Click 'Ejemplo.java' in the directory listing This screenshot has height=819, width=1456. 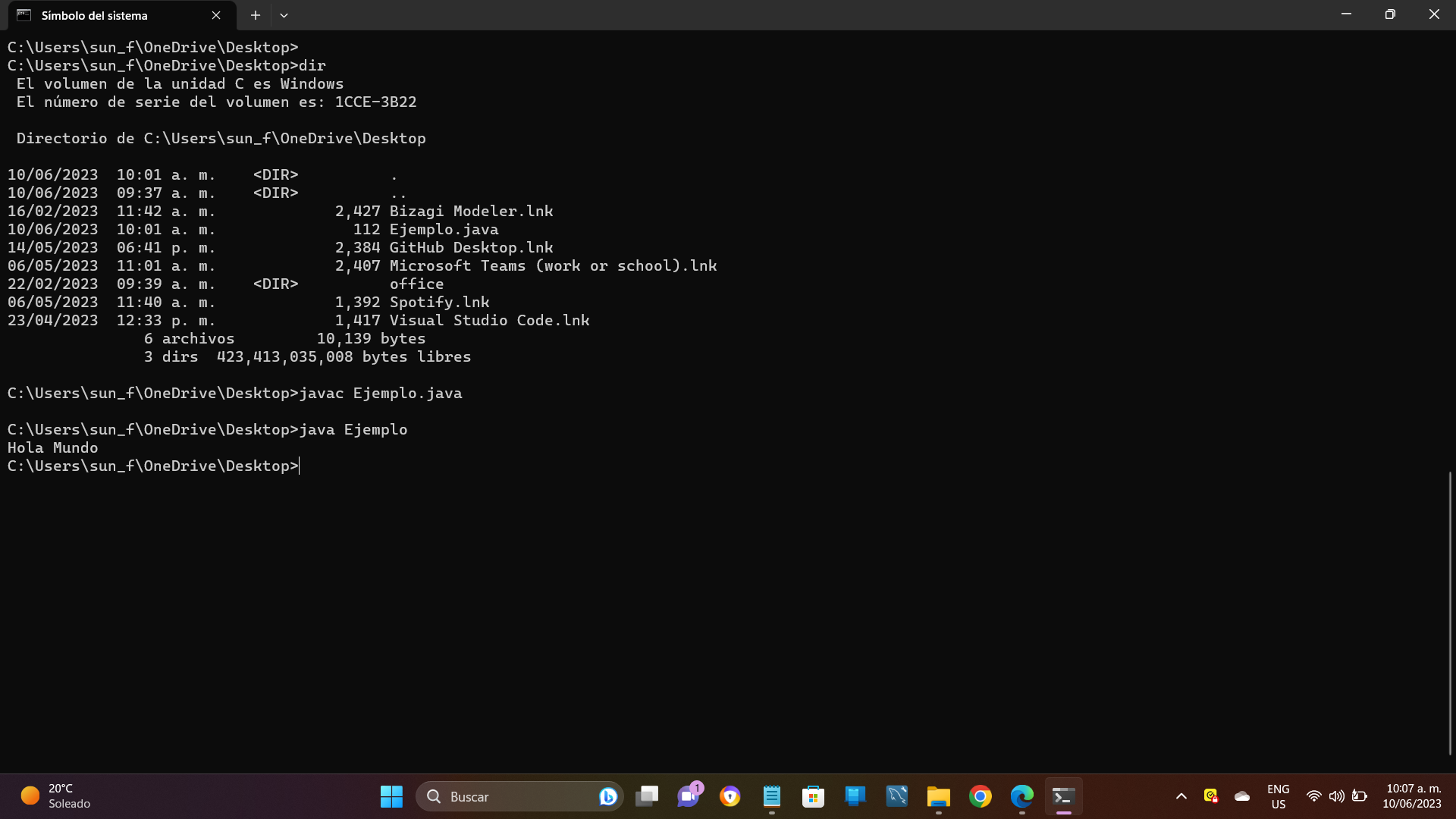point(444,229)
